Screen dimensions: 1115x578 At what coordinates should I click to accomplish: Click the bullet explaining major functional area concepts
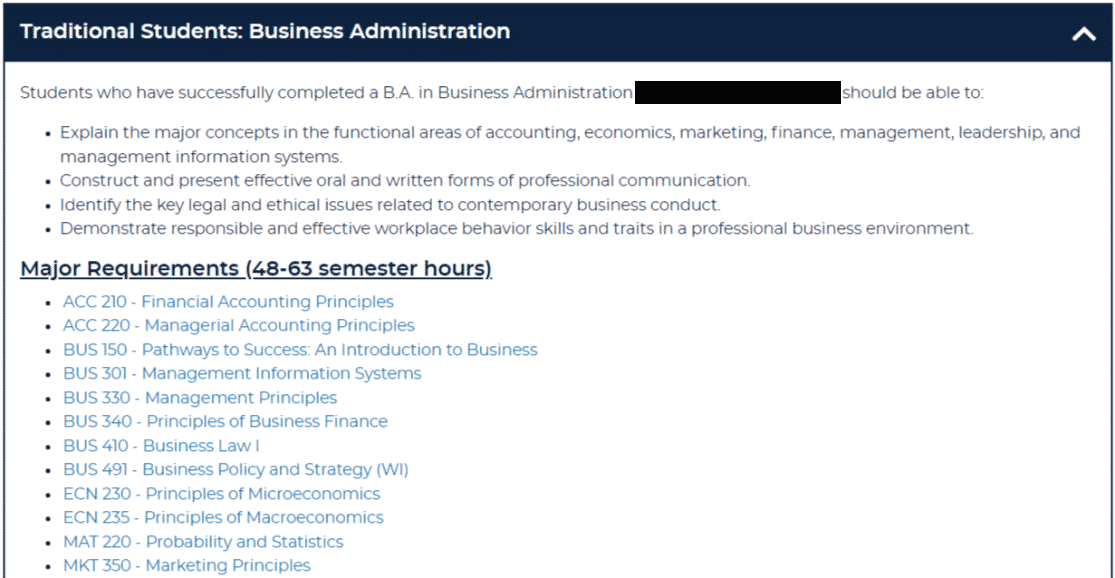(x=570, y=144)
